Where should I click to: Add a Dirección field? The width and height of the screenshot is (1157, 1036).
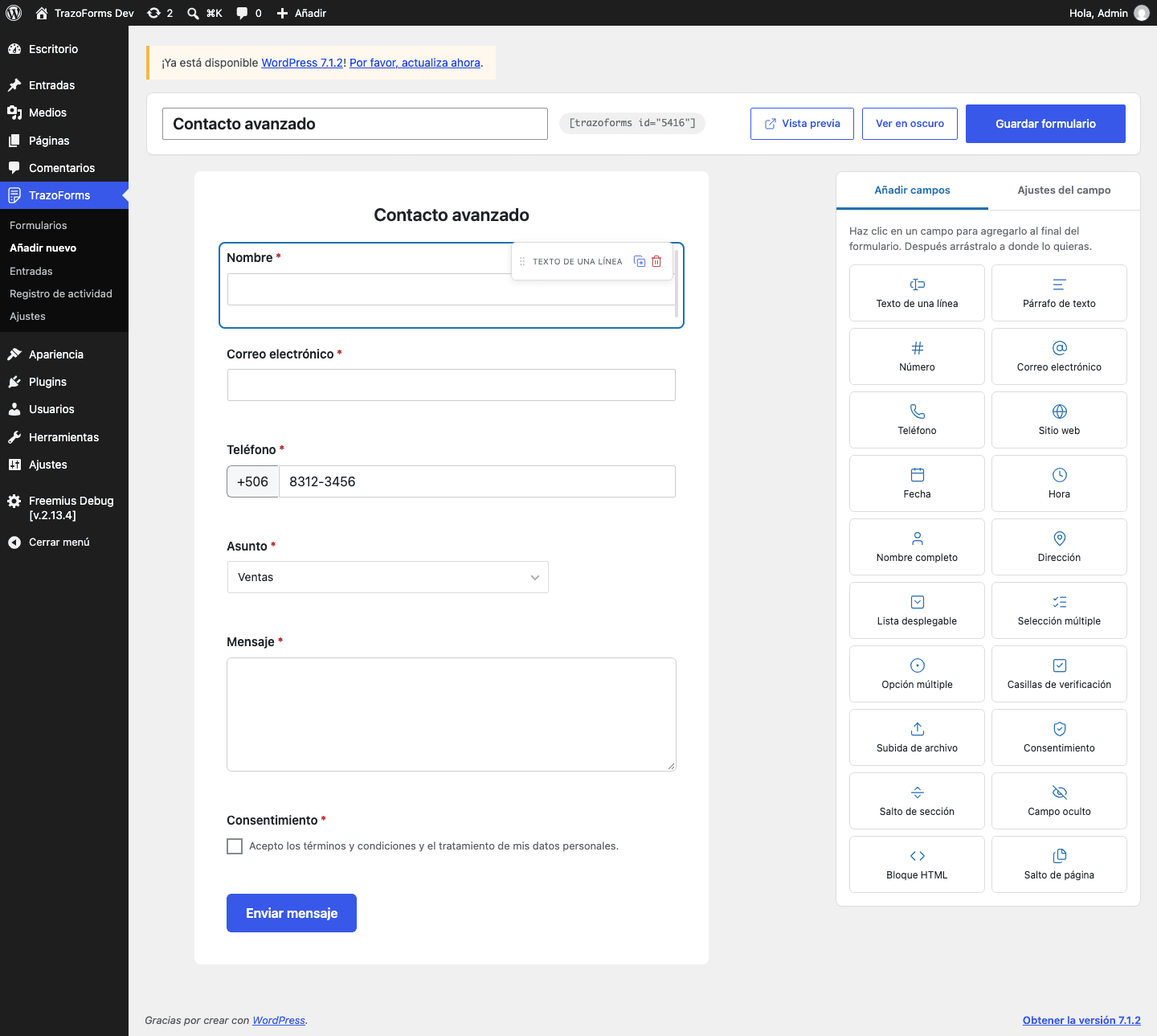(1059, 547)
